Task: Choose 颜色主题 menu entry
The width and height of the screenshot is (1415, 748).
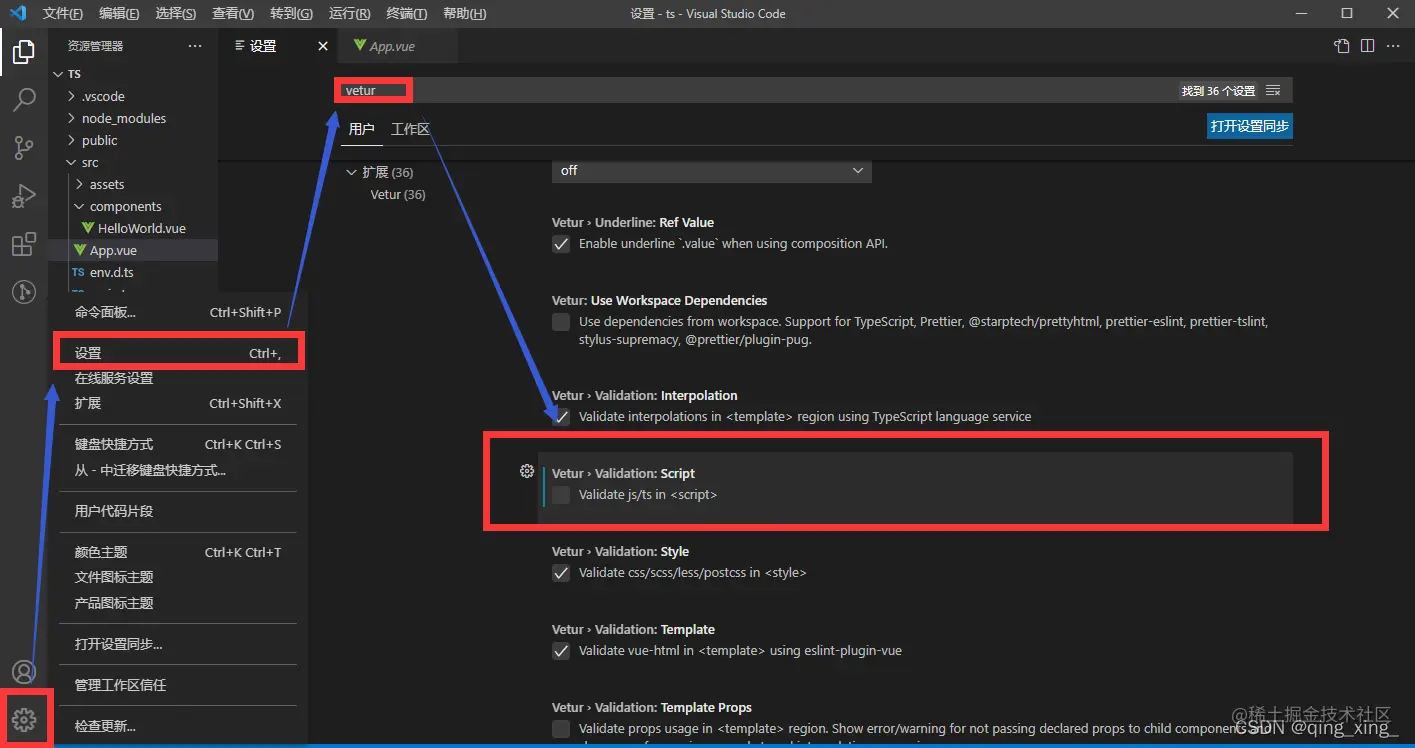Action: pos(178,552)
